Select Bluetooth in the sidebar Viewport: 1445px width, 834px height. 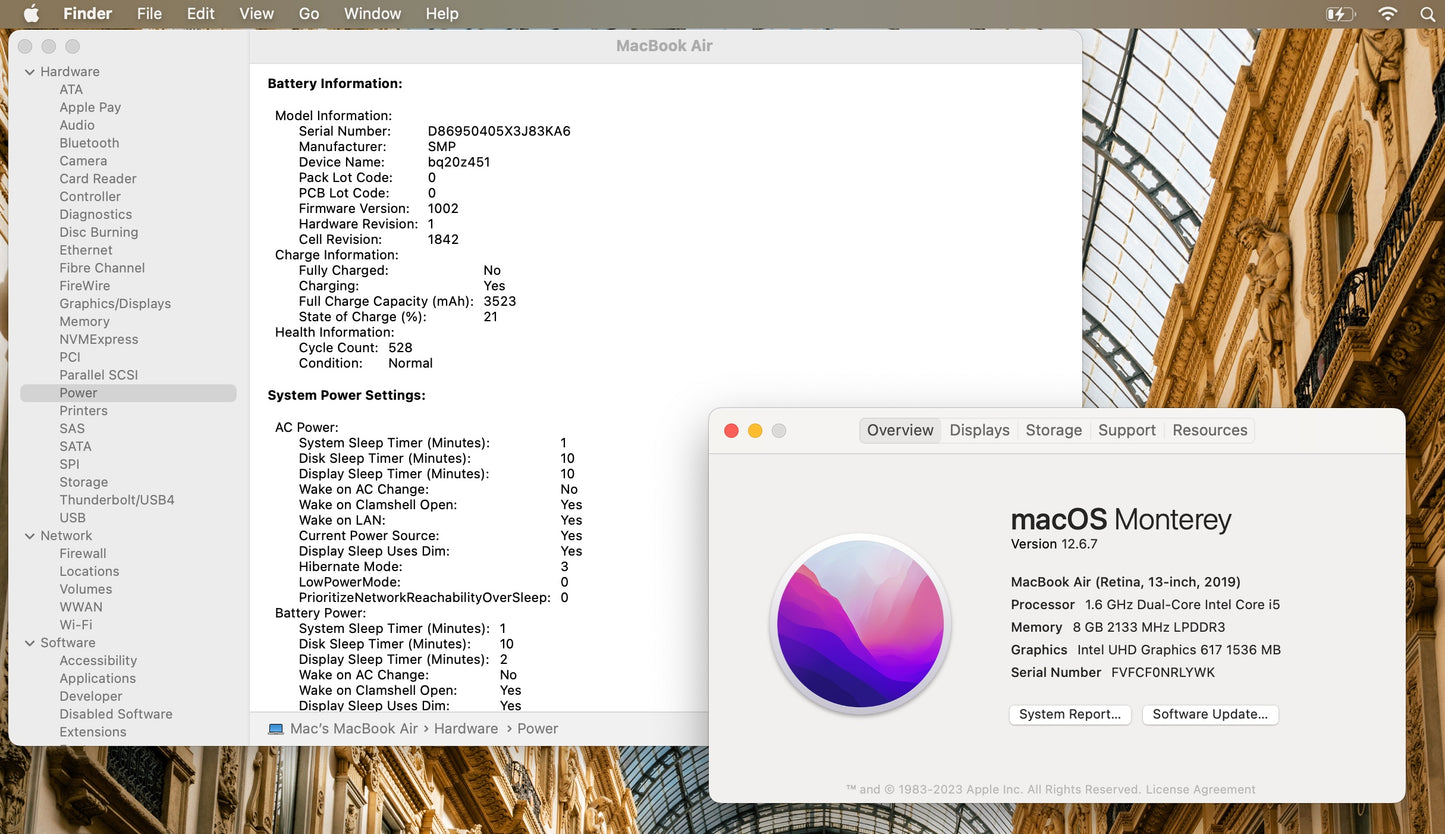[x=89, y=143]
